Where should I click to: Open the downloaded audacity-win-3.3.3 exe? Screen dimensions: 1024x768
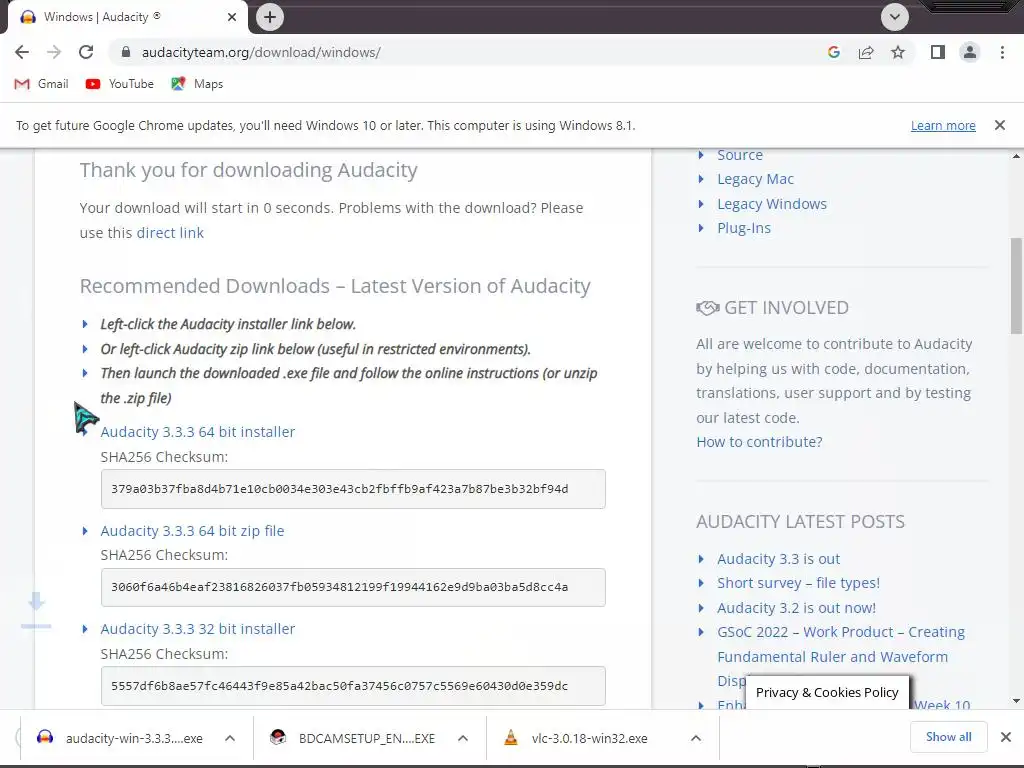pos(134,739)
